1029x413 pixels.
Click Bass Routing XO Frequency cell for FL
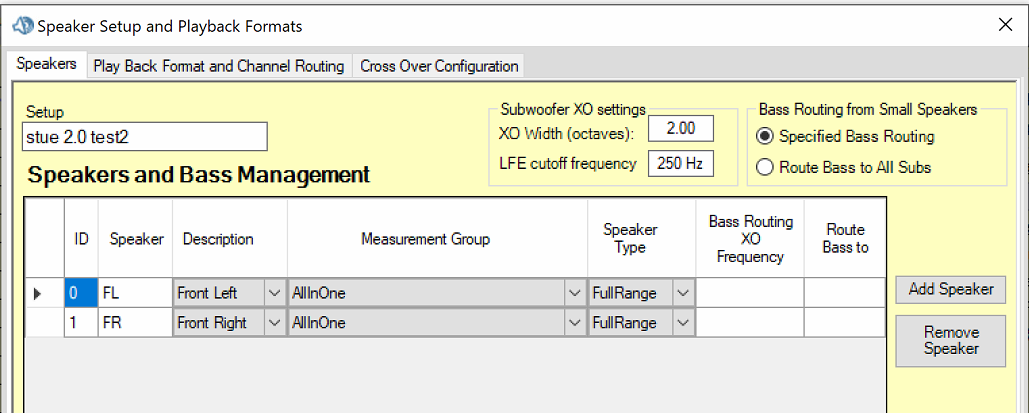coord(749,293)
